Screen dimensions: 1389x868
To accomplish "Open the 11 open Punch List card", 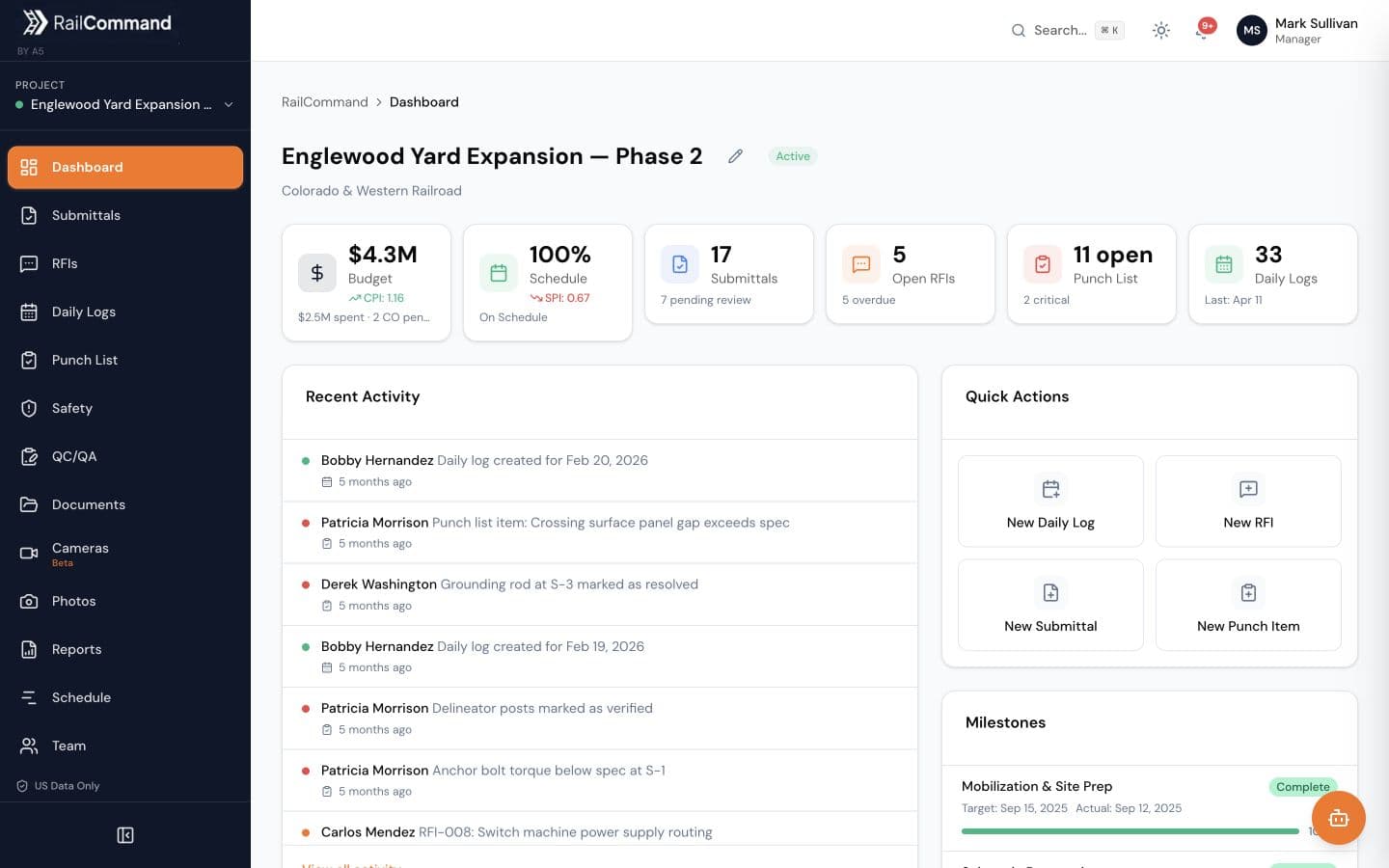I will tap(1092, 274).
